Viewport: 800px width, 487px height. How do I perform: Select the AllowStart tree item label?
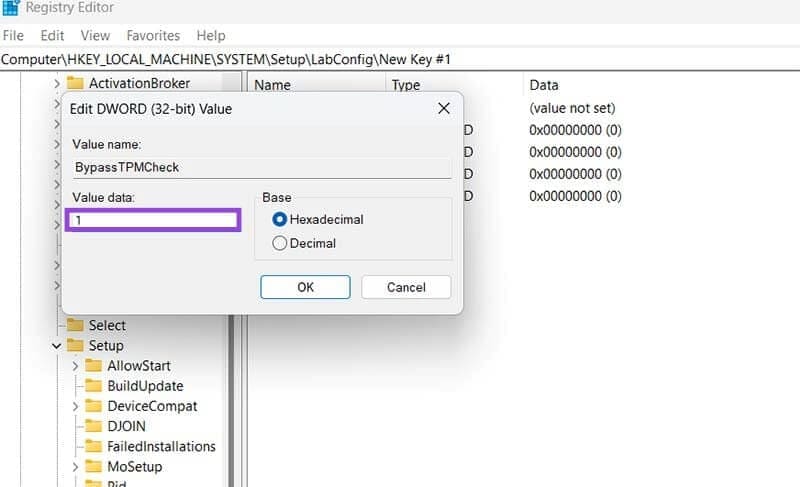pyautogui.click(x=139, y=366)
